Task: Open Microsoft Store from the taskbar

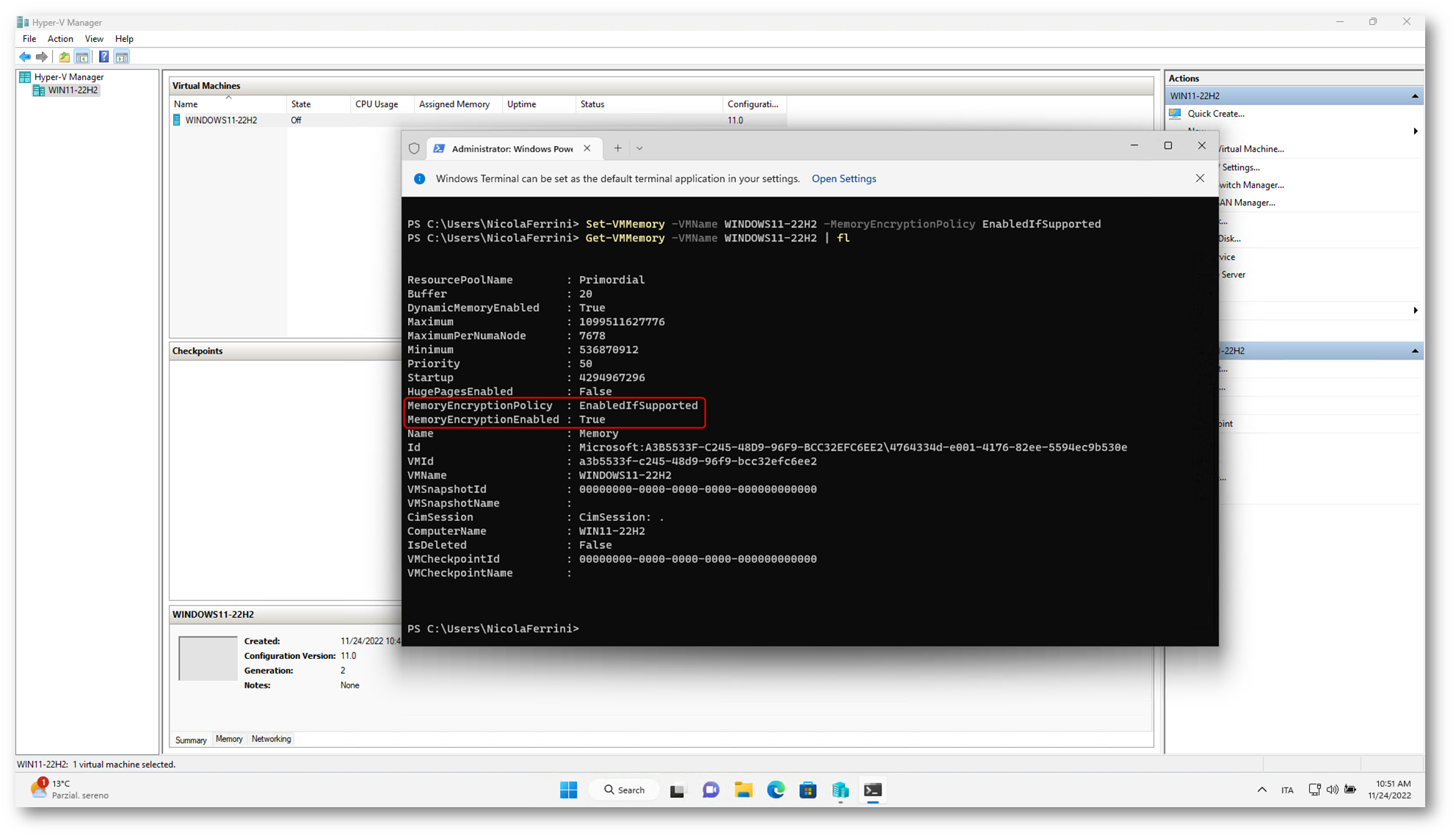Action: (x=808, y=790)
